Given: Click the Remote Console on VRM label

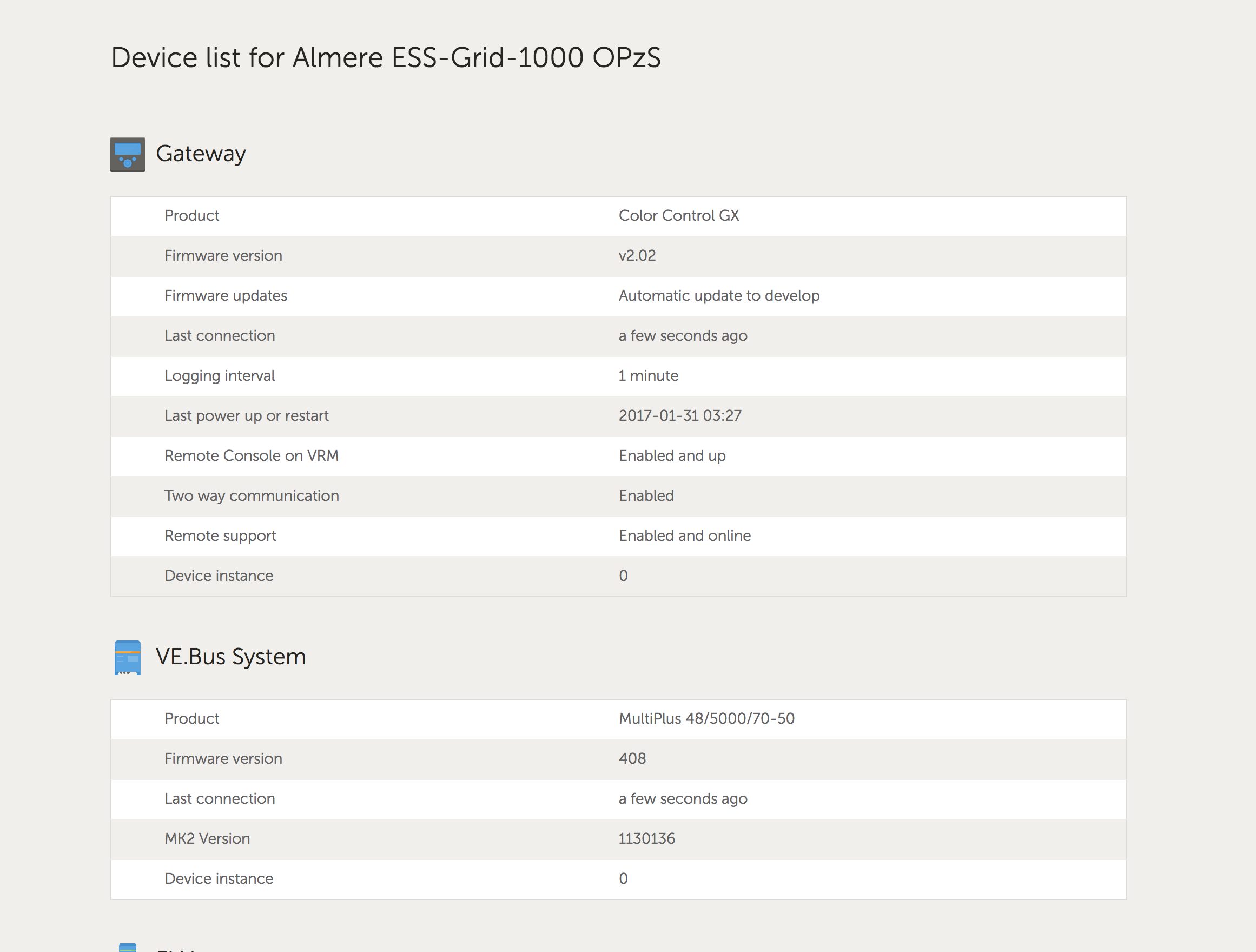Looking at the screenshot, I should tap(251, 456).
